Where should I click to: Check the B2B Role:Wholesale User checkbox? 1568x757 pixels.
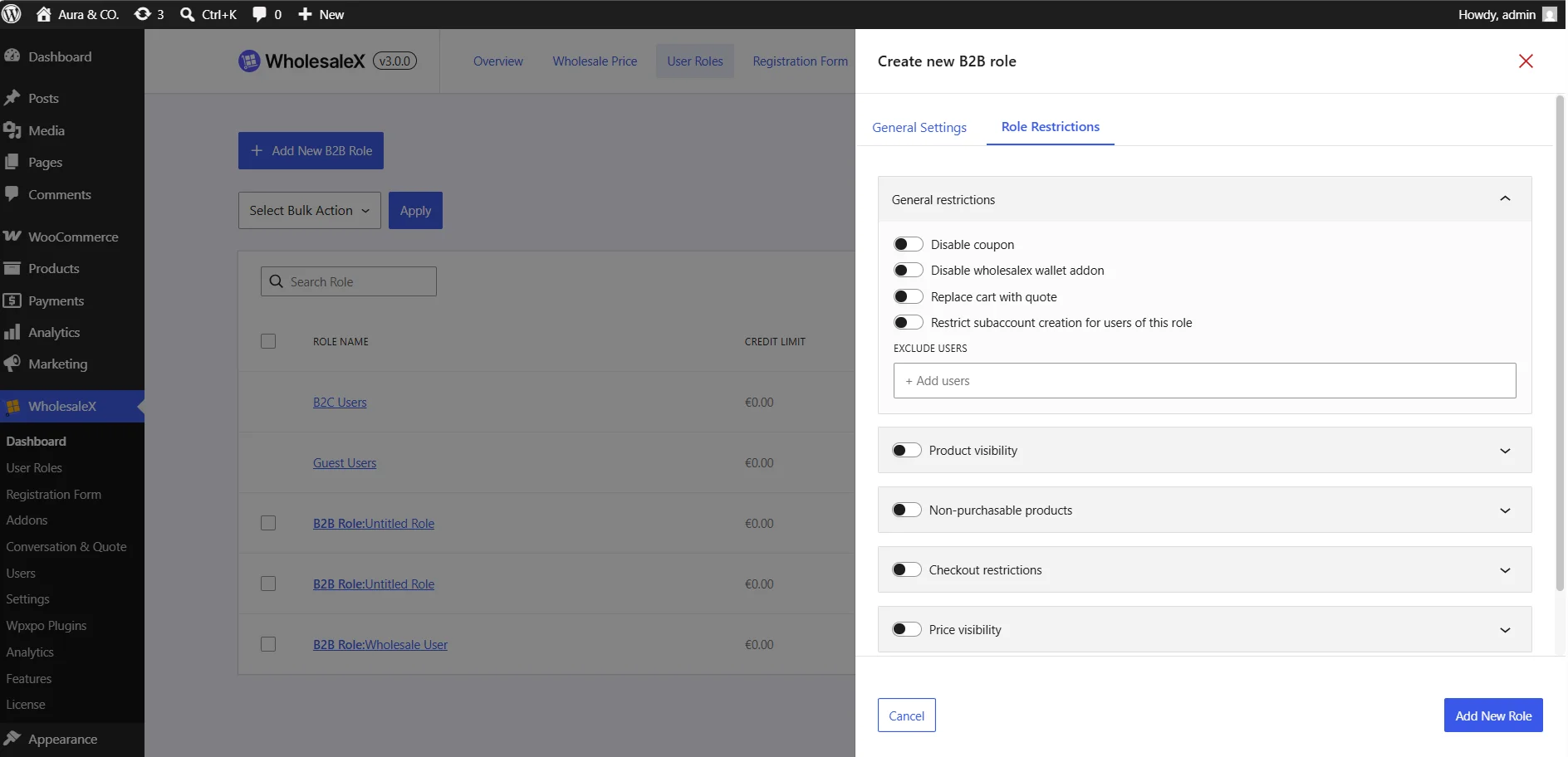click(x=268, y=644)
